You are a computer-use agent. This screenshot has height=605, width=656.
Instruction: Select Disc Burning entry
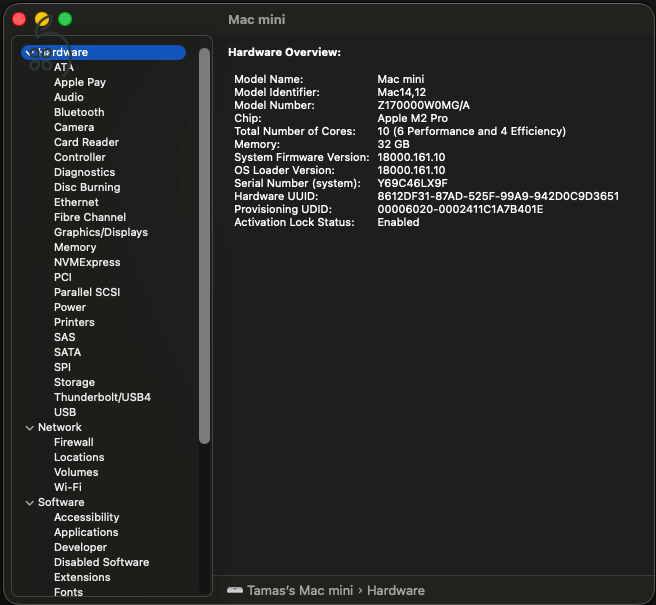pos(87,187)
